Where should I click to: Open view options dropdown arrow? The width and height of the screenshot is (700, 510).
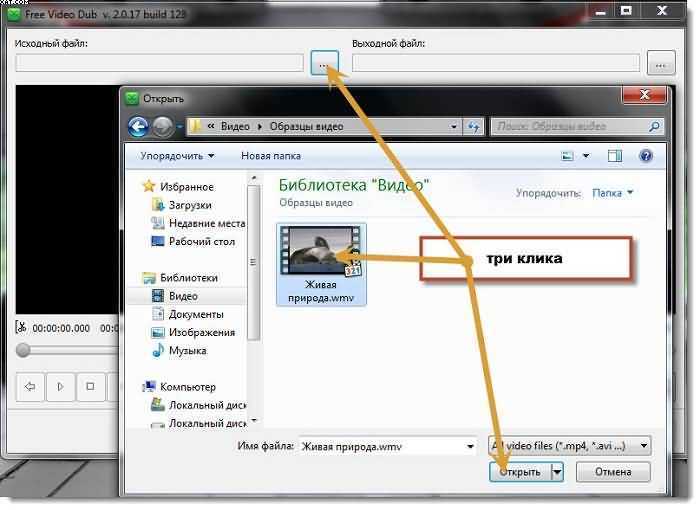pos(586,156)
